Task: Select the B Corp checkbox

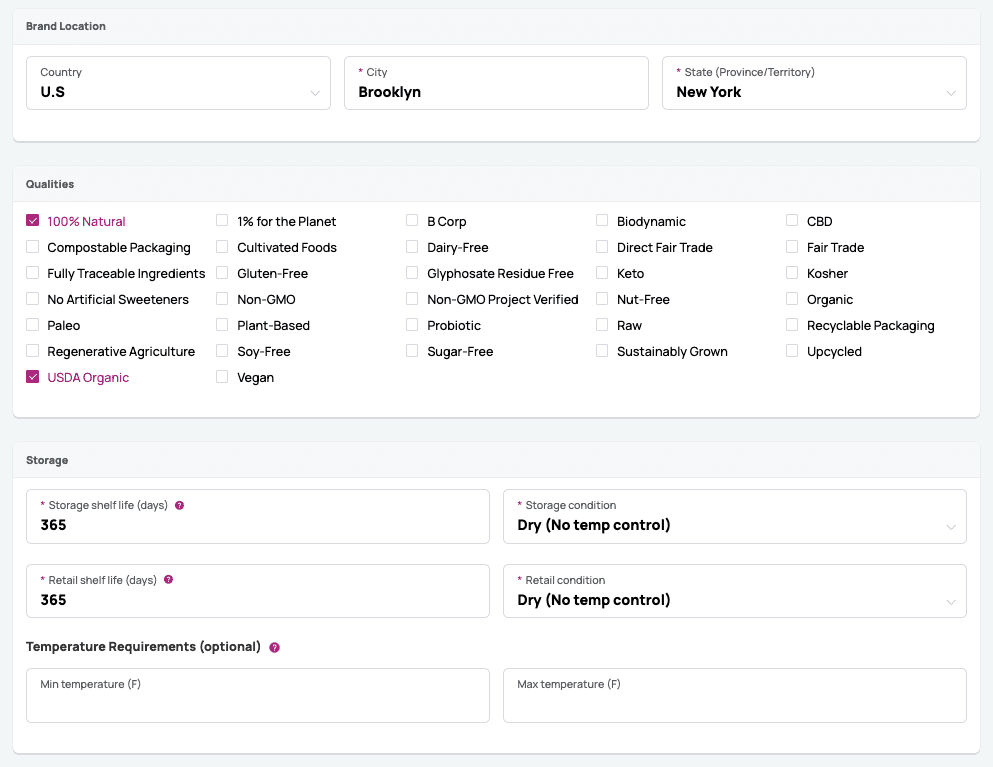Action: point(412,220)
